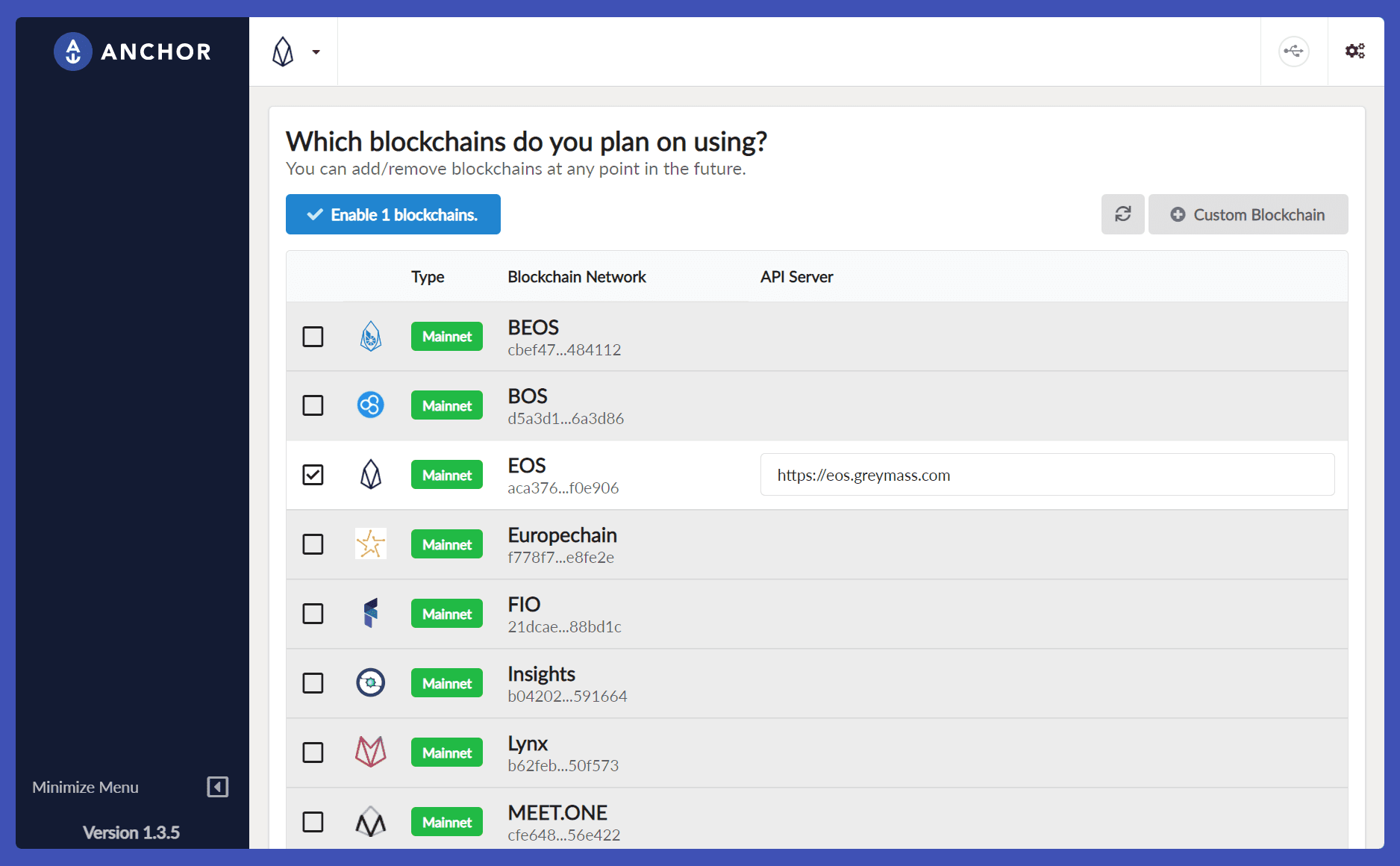Click chain ID f778f7...e8fe2e

tap(561, 557)
